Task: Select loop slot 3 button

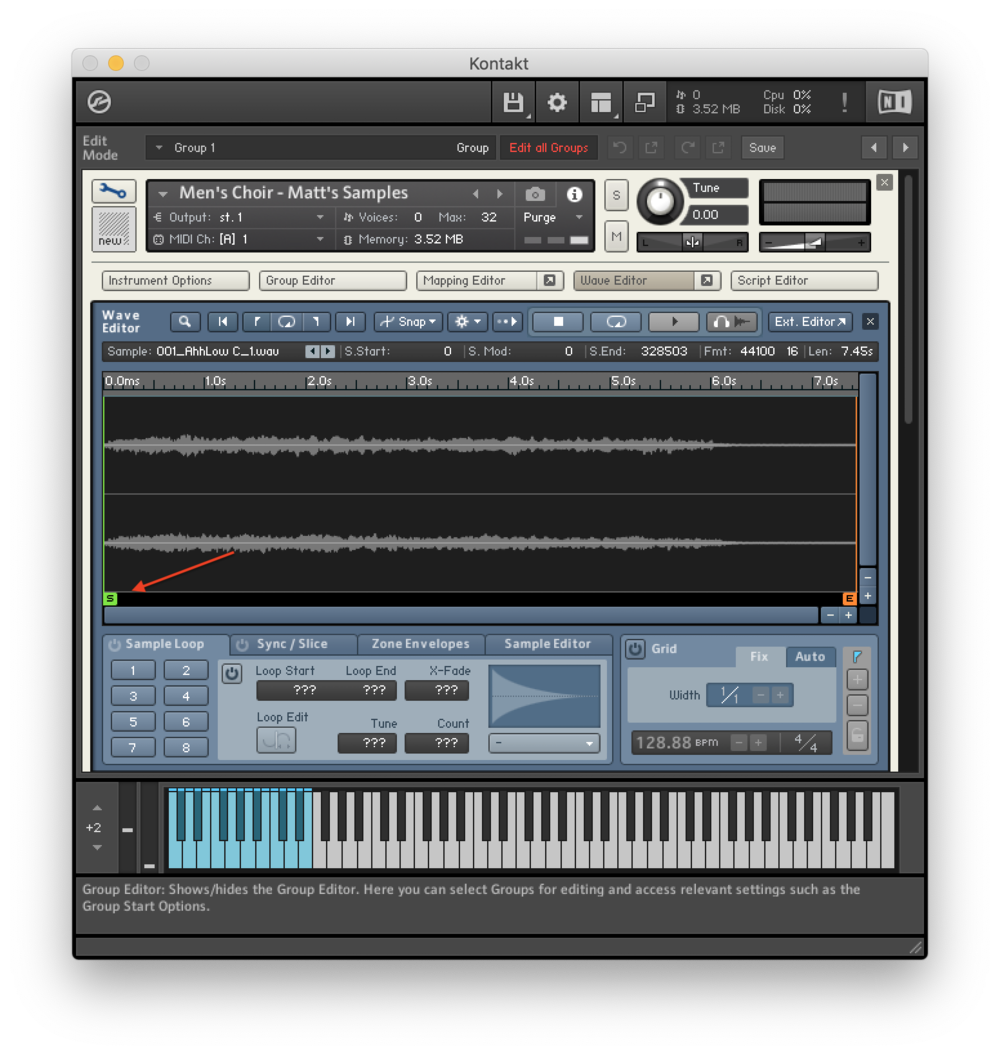Action: click(x=133, y=696)
